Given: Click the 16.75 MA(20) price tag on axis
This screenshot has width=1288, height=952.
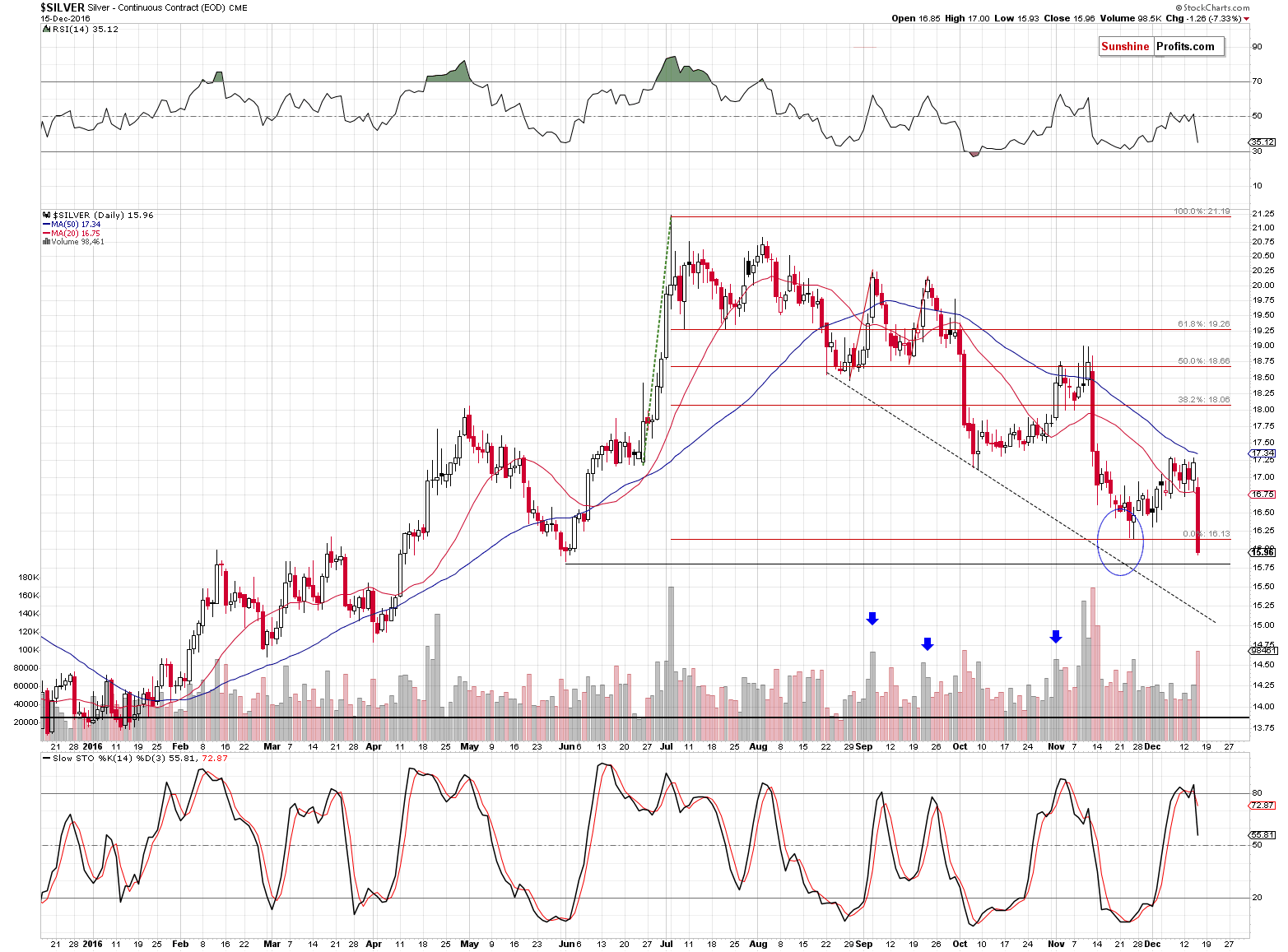Looking at the screenshot, I should click(1263, 495).
